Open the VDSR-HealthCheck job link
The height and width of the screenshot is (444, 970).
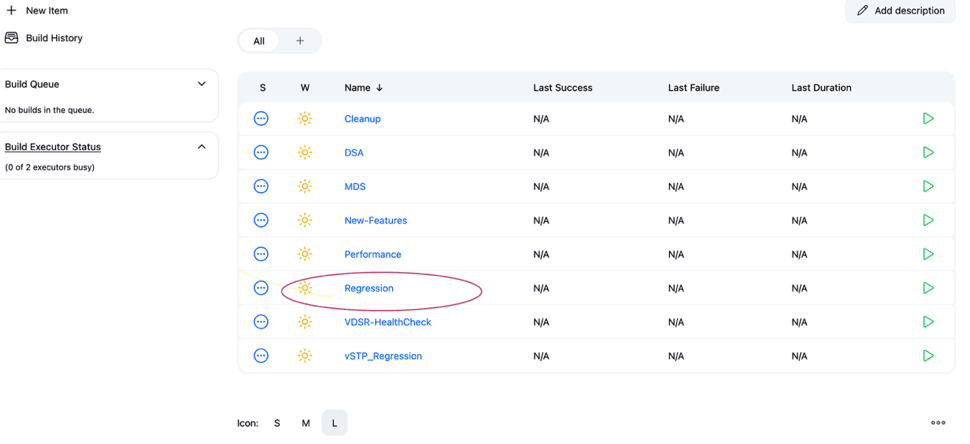pyautogui.click(x=388, y=322)
